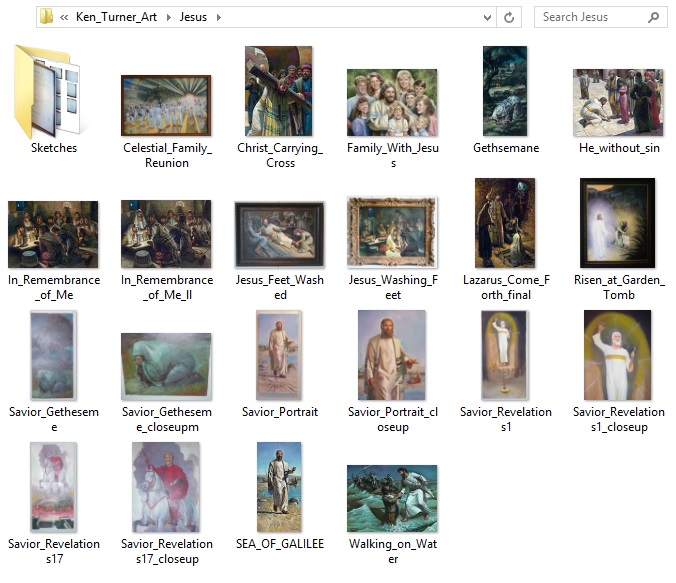Select the Gethsemane image thumbnail
This screenshot has width=676, height=583.
(x=505, y=91)
